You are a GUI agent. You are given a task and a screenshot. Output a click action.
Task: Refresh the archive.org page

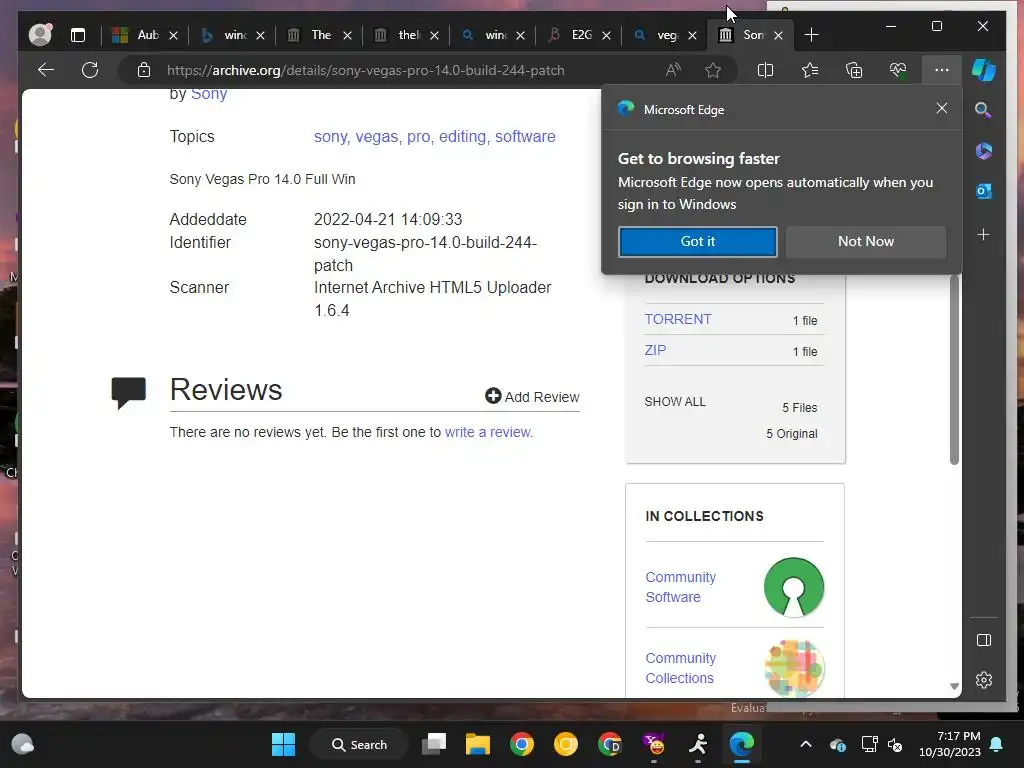pyautogui.click(x=90, y=70)
